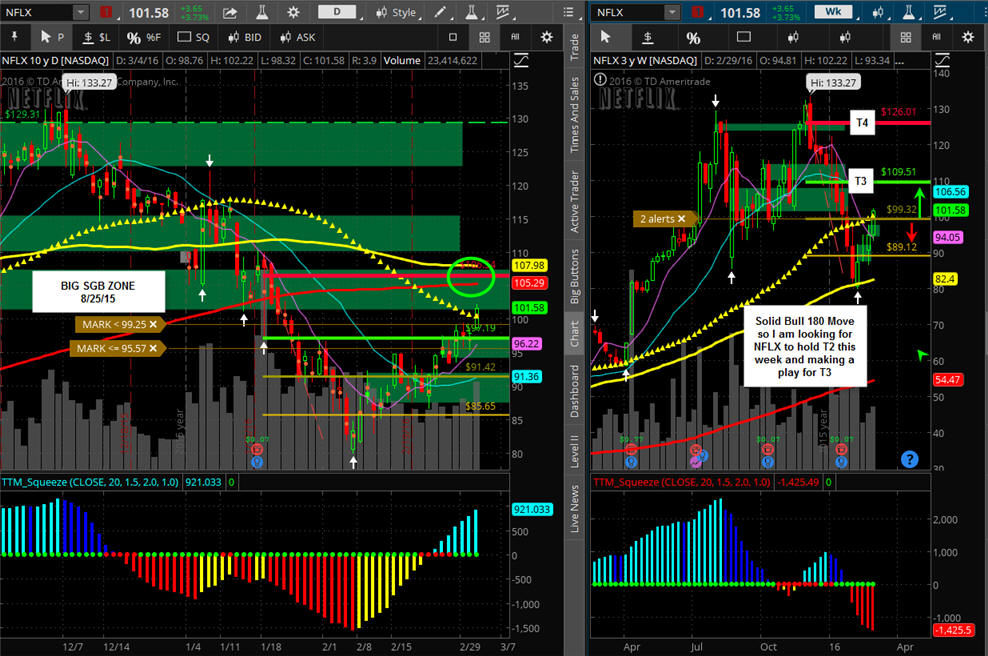Click chart-lines icon in right pane header
This screenshot has height=656, width=988.
coord(939,13)
